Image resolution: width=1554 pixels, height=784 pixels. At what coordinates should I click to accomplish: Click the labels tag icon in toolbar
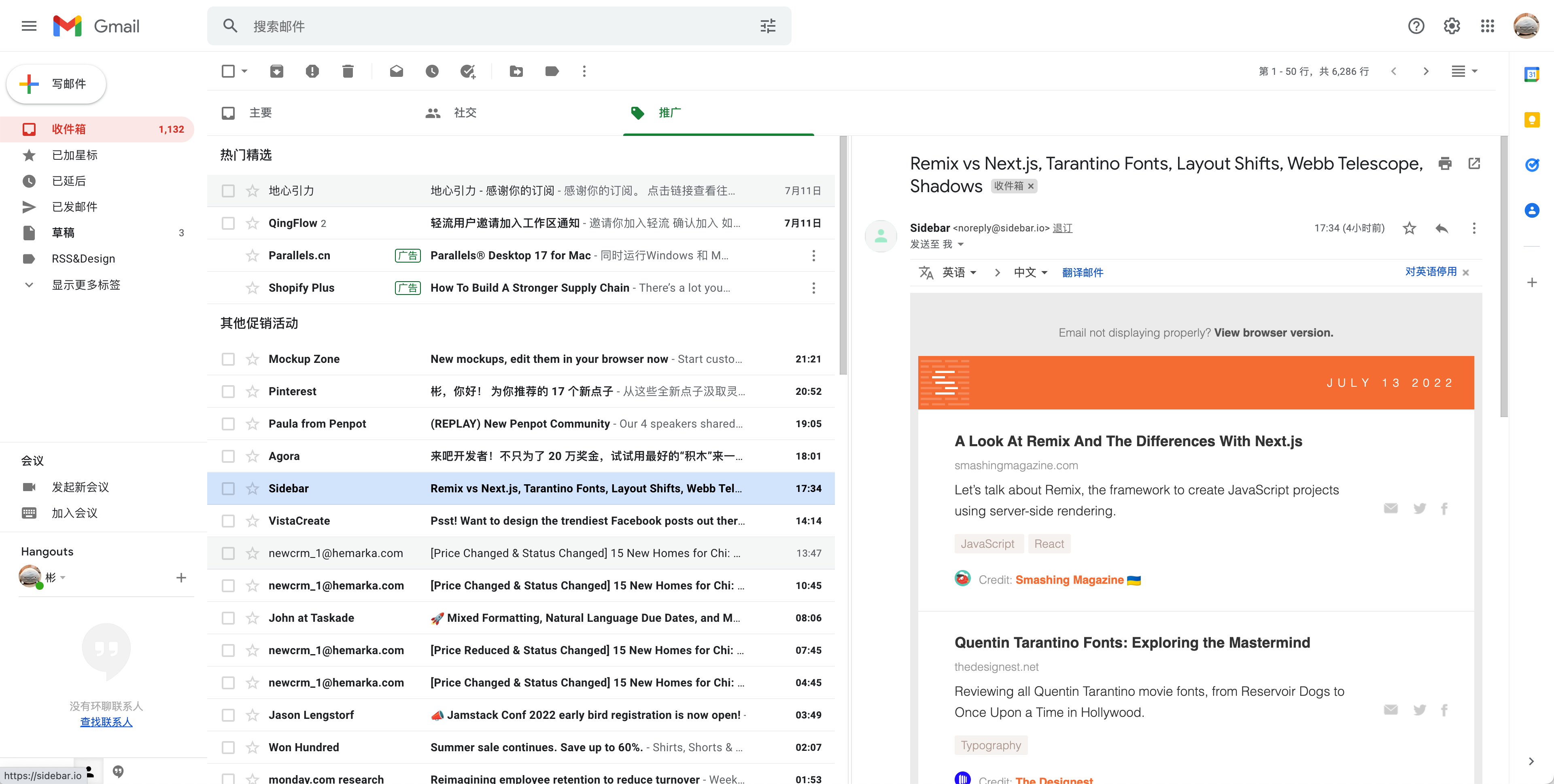coord(551,71)
